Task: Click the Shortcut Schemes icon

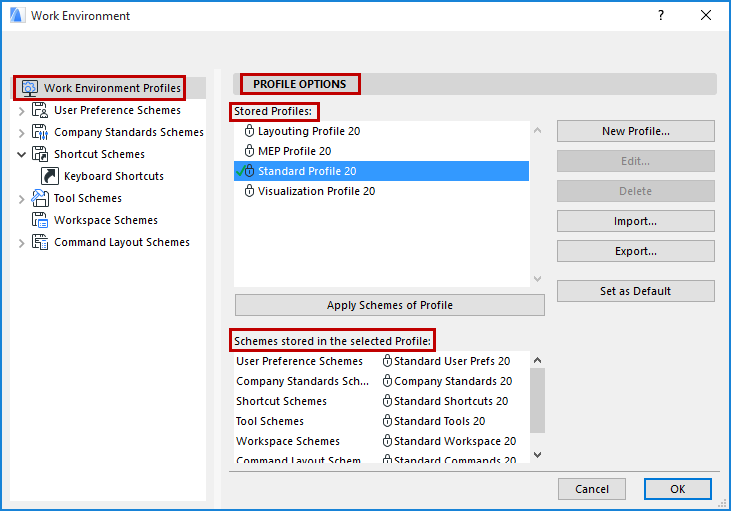Action: pyautogui.click(x=40, y=154)
